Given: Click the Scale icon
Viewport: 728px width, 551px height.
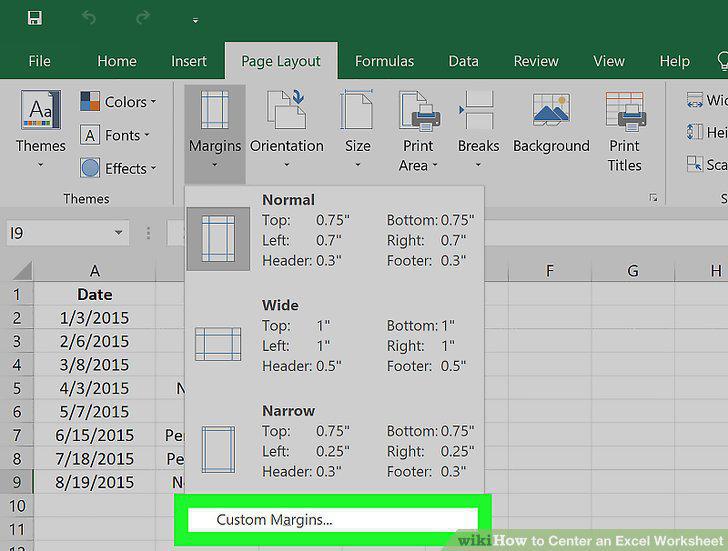Looking at the screenshot, I should [x=695, y=163].
